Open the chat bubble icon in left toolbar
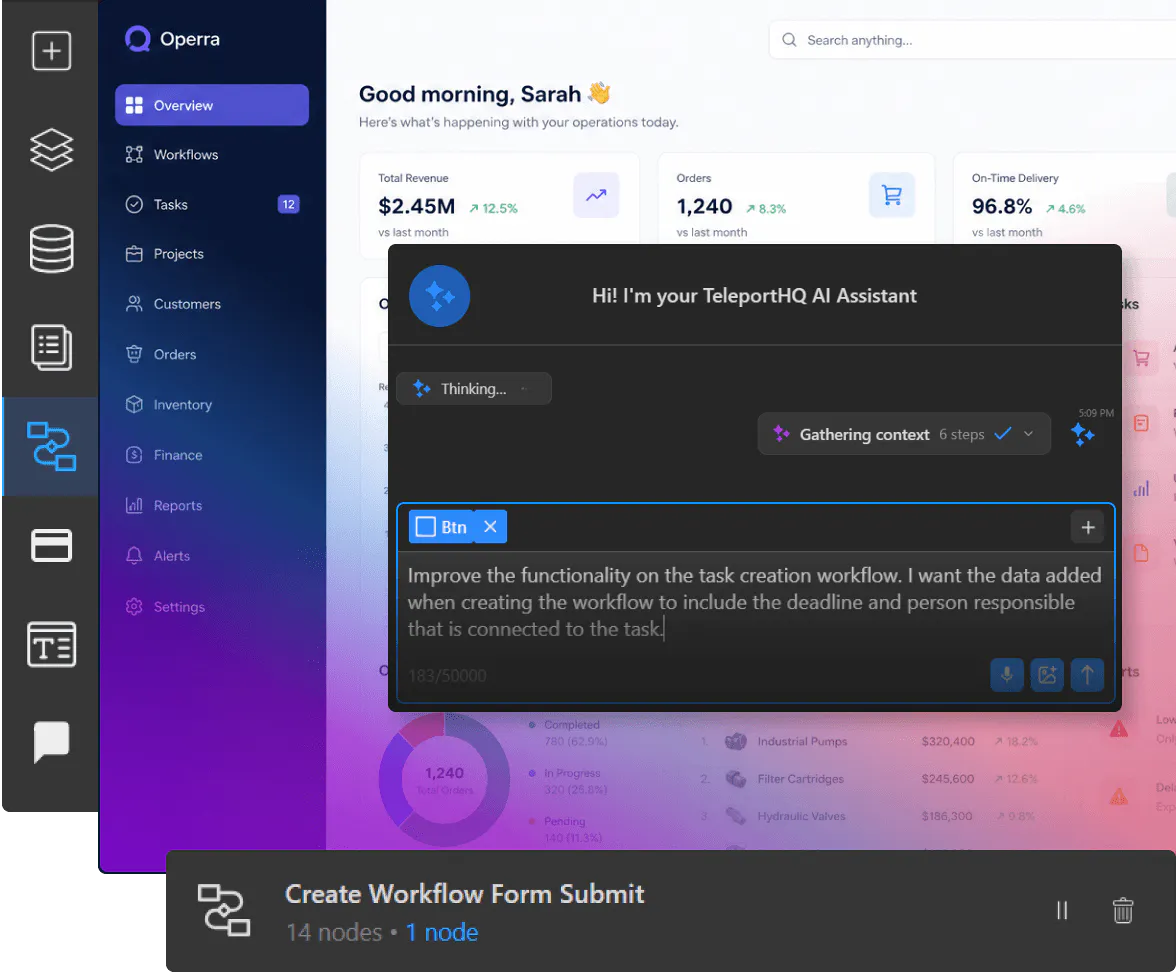The width and height of the screenshot is (1176, 972). (51, 742)
